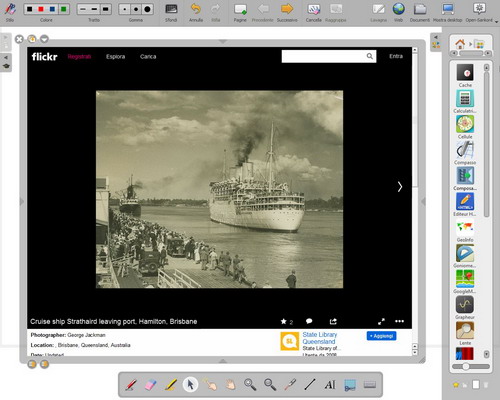
Task: Choose the black pen color
Action: point(30,9)
